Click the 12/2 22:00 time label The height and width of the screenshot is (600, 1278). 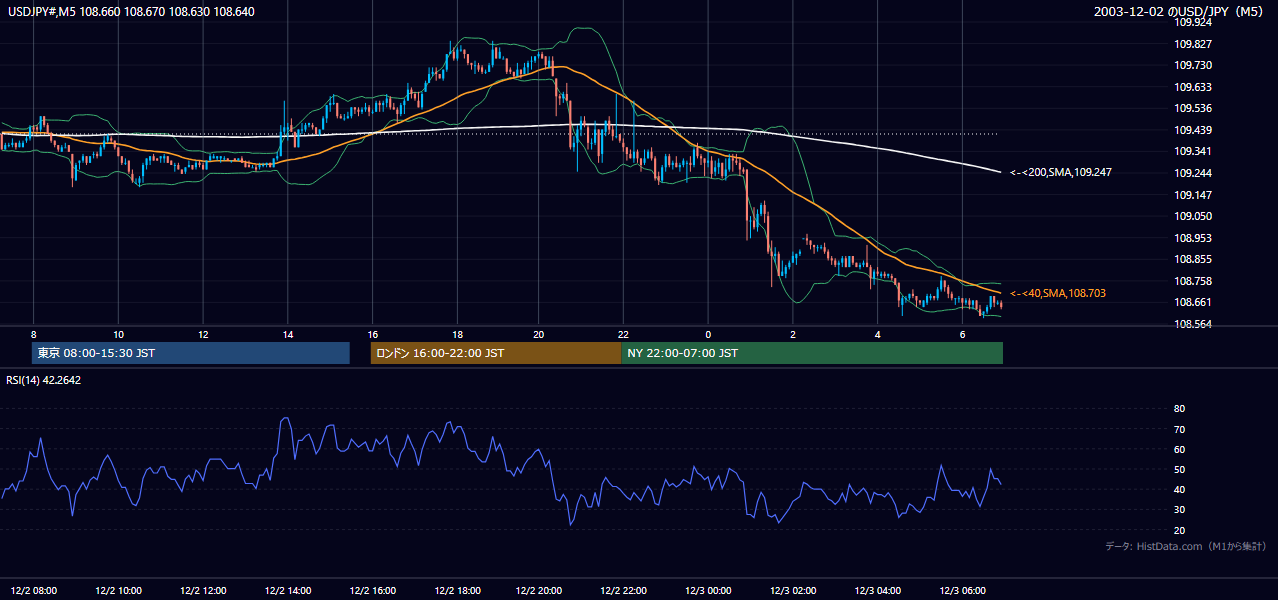point(625,590)
